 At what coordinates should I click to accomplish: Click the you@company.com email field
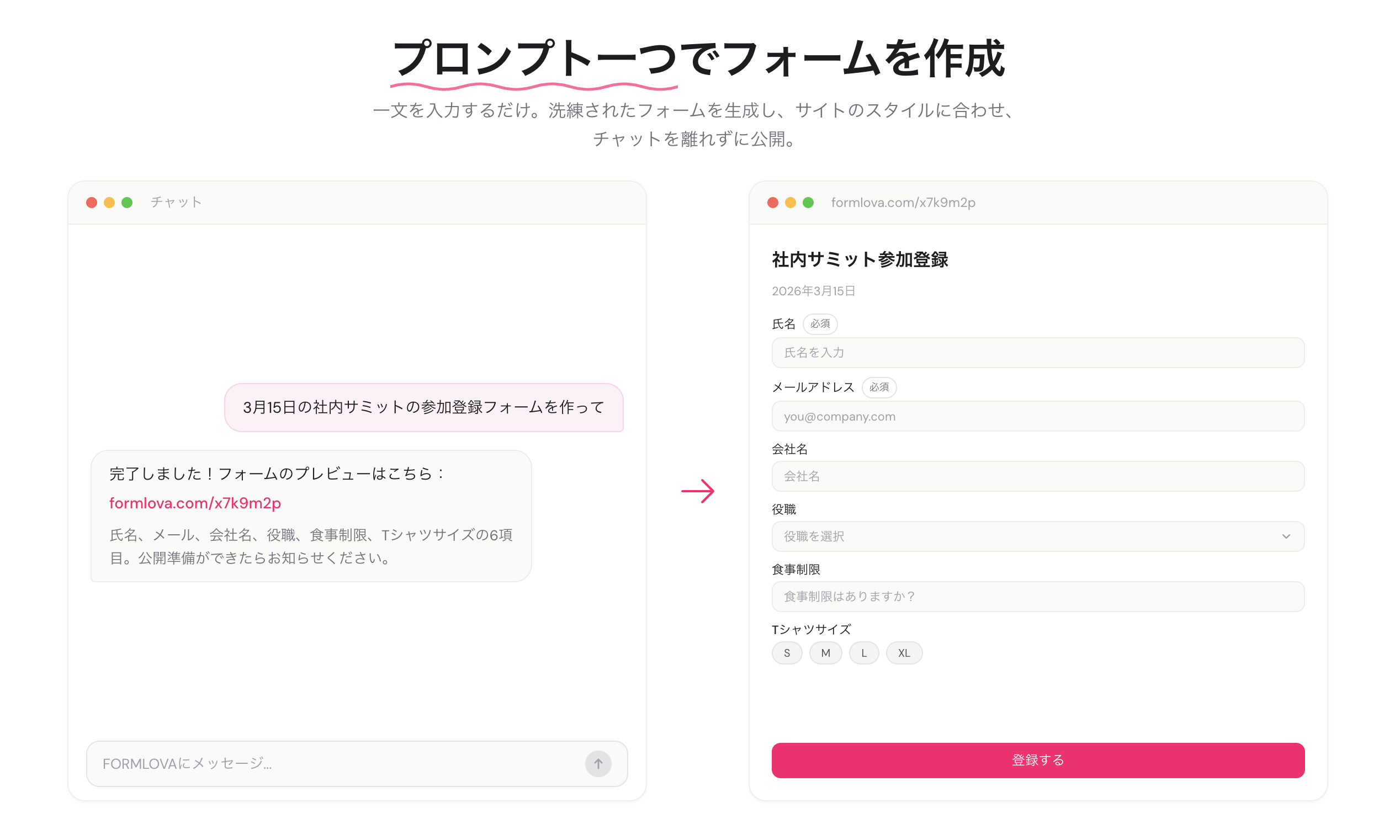[x=1038, y=417]
